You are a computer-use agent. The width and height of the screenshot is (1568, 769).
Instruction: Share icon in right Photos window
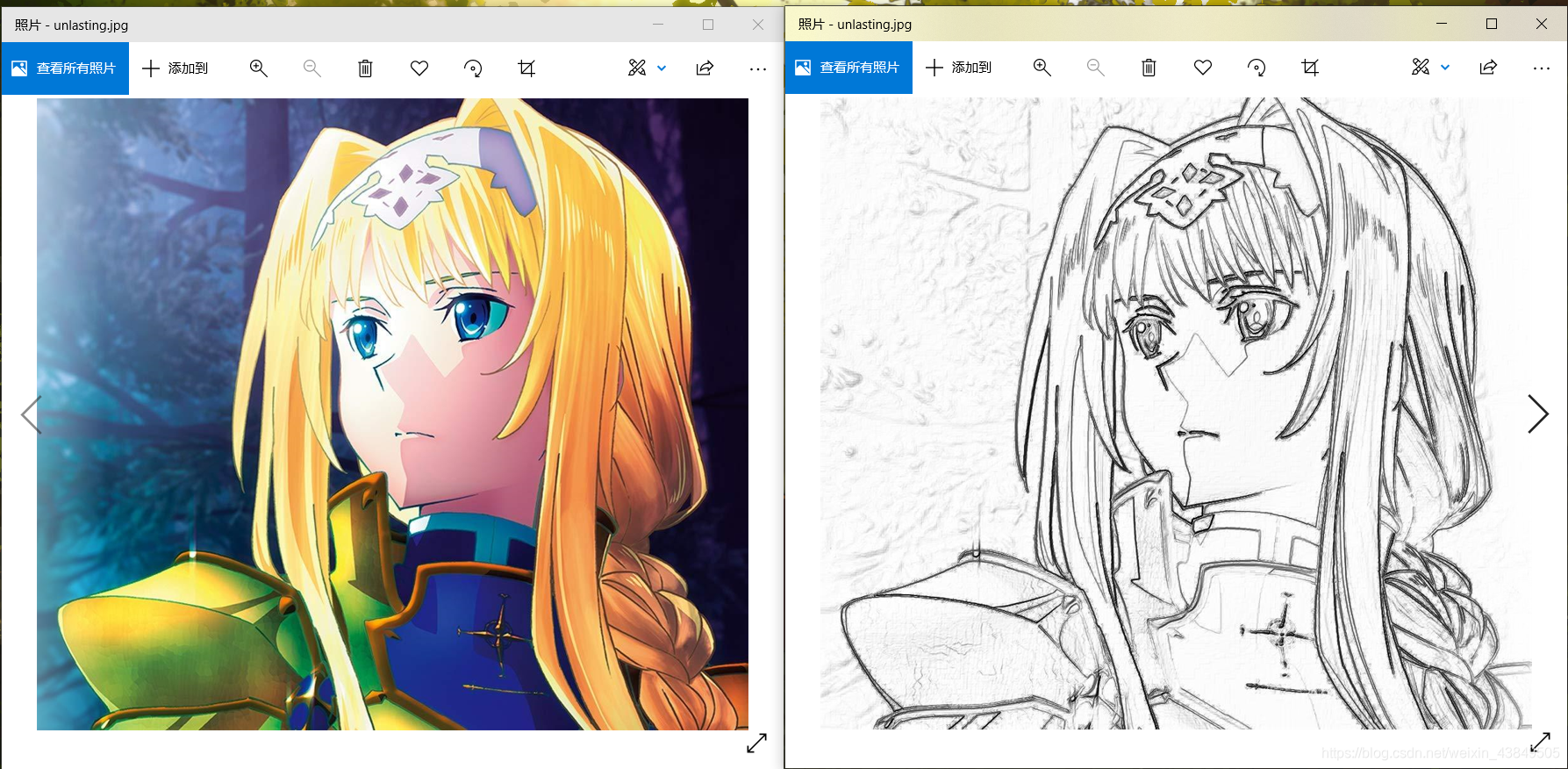click(x=1488, y=68)
